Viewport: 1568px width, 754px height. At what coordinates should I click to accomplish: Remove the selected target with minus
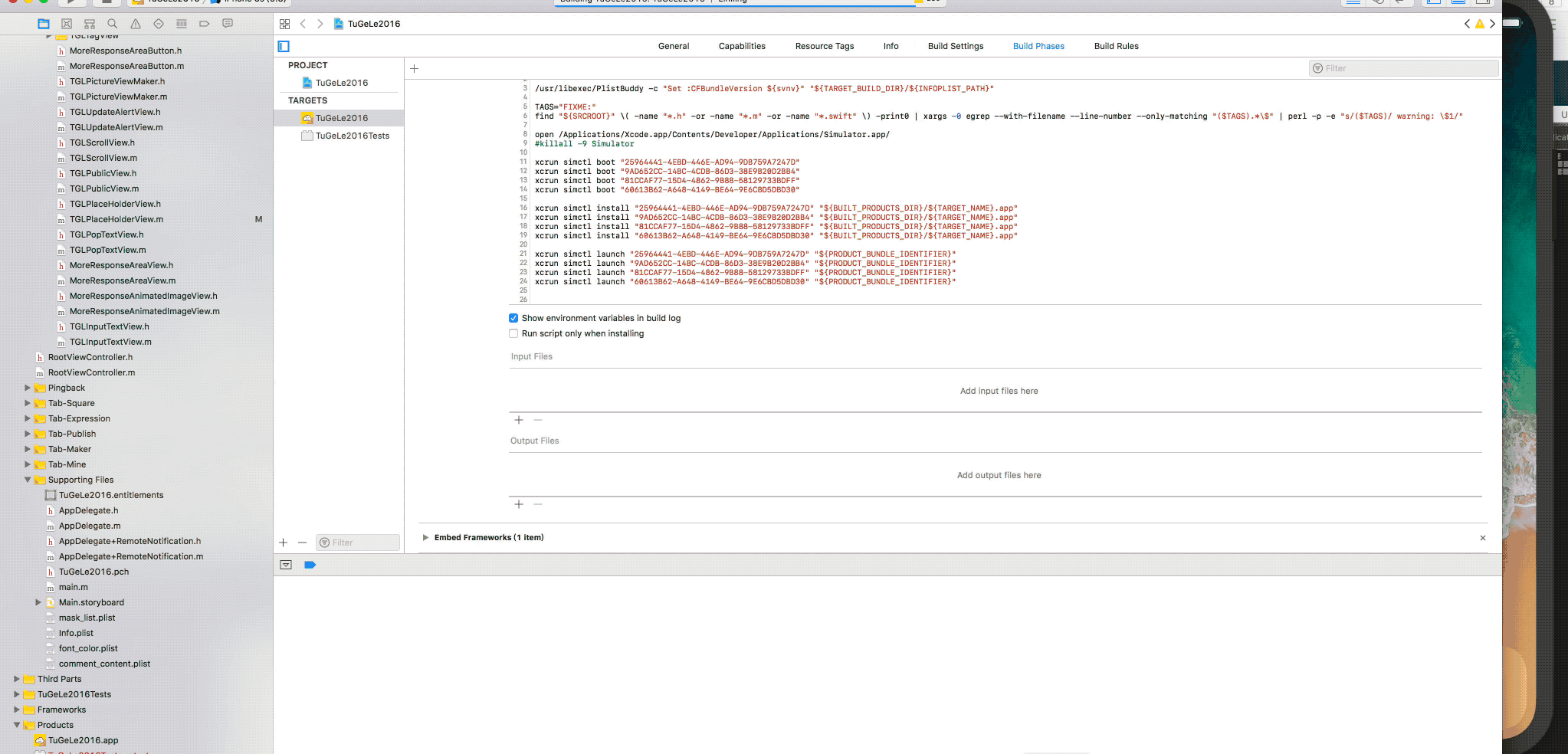tap(302, 543)
